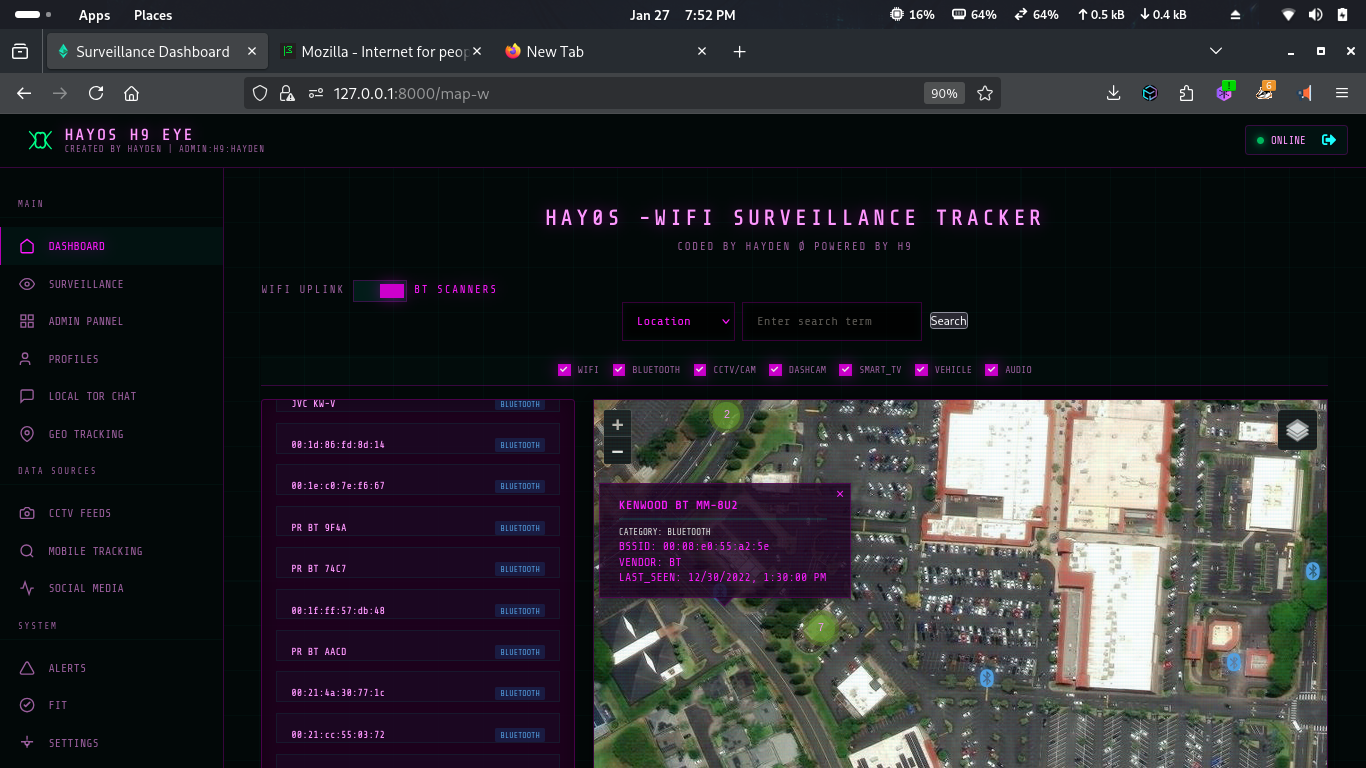The image size is (1366, 768).
Task: Click the volume icon in the system tray
Action: (x=1315, y=15)
